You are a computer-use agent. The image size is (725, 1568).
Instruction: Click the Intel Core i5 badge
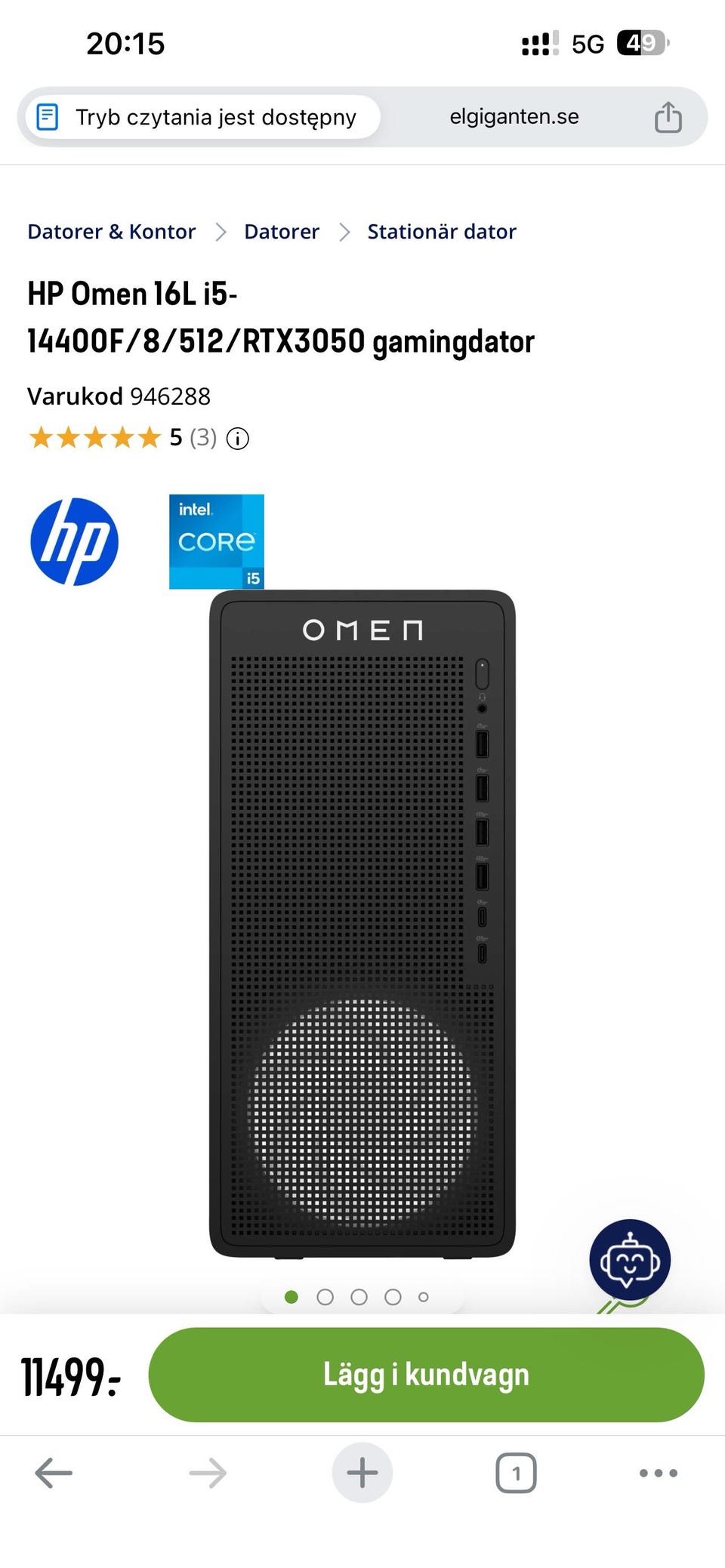coord(217,541)
